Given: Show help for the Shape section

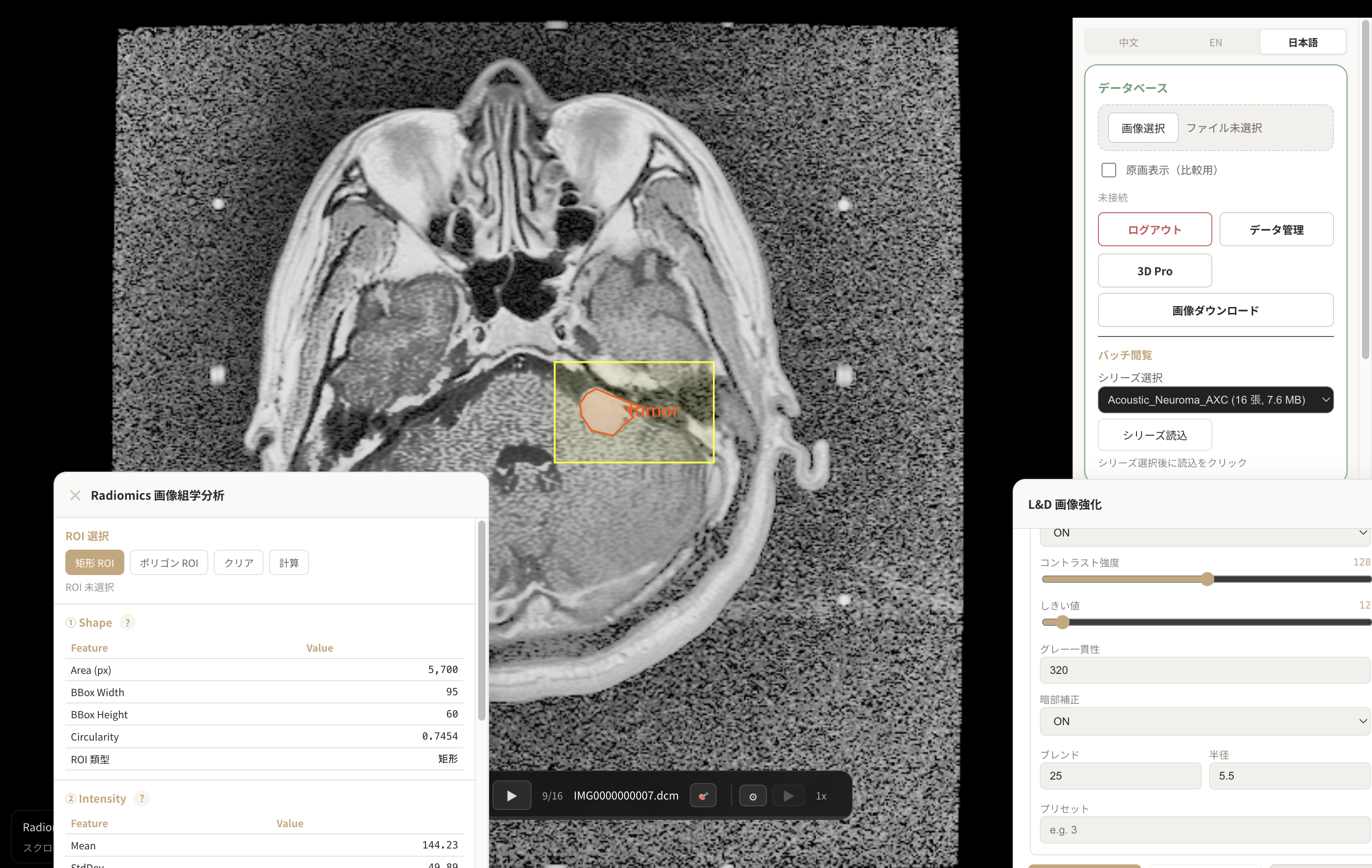Looking at the screenshot, I should [127, 623].
